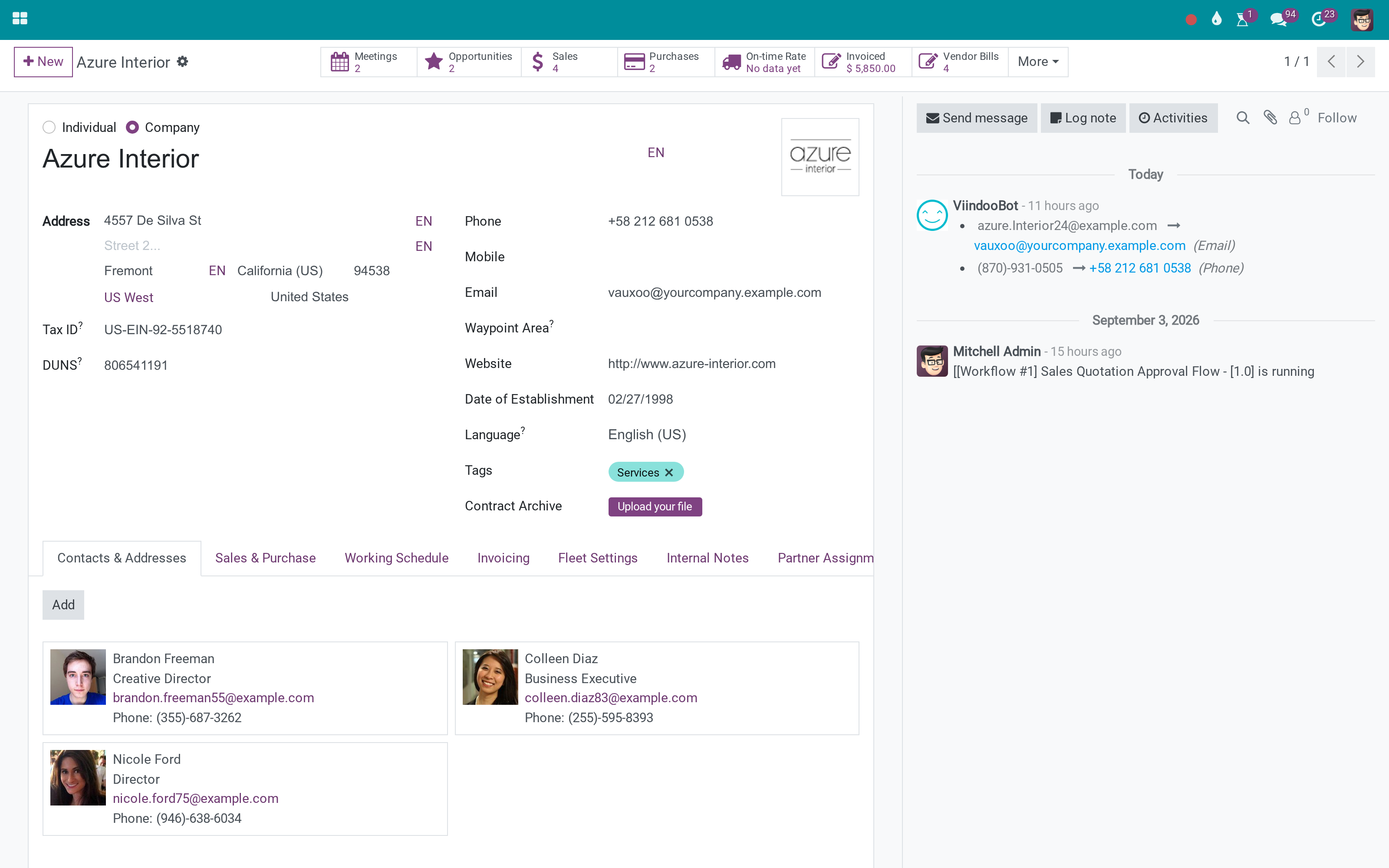Image resolution: width=1389 pixels, height=868 pixels.
Task: Click Follow to follow this contact
Action: [1337, 118]
